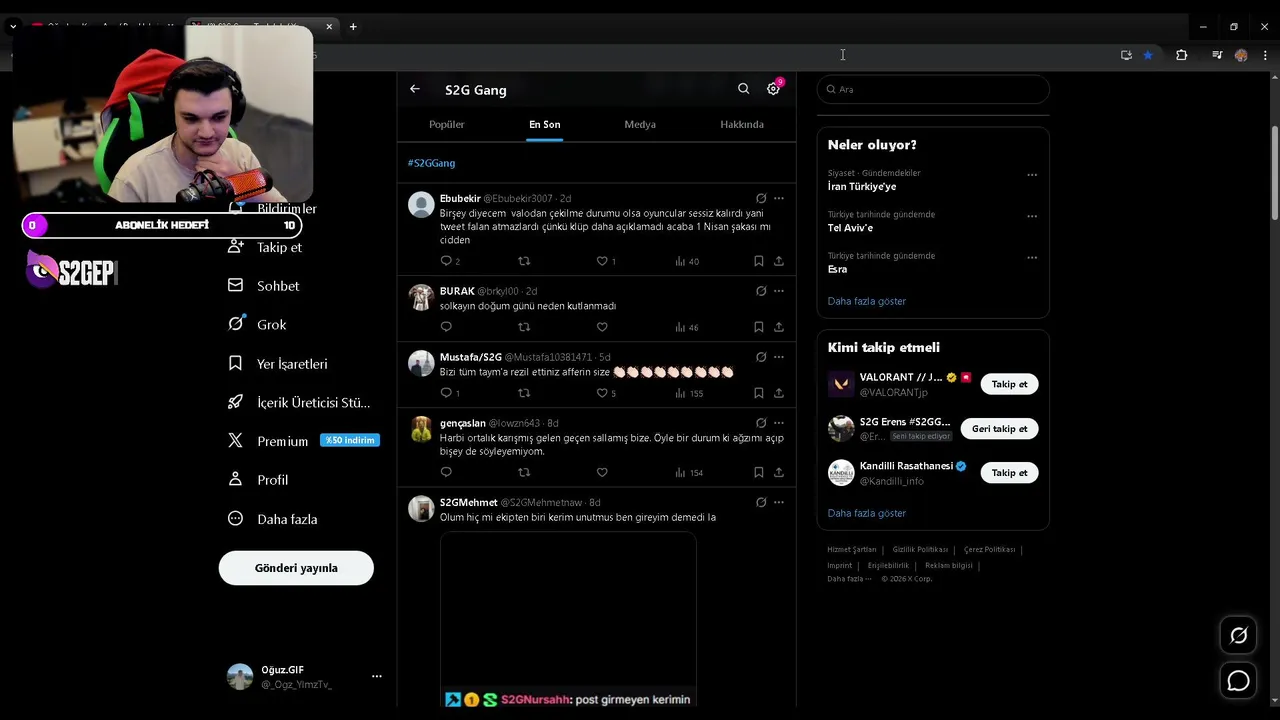Screen dimensions: 1280x720
Task: Bookmark gençaslan's post
Action: click(x=759, y=472)
